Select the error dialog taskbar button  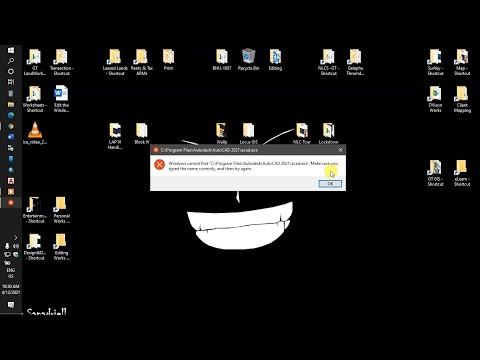coord(11,202)
